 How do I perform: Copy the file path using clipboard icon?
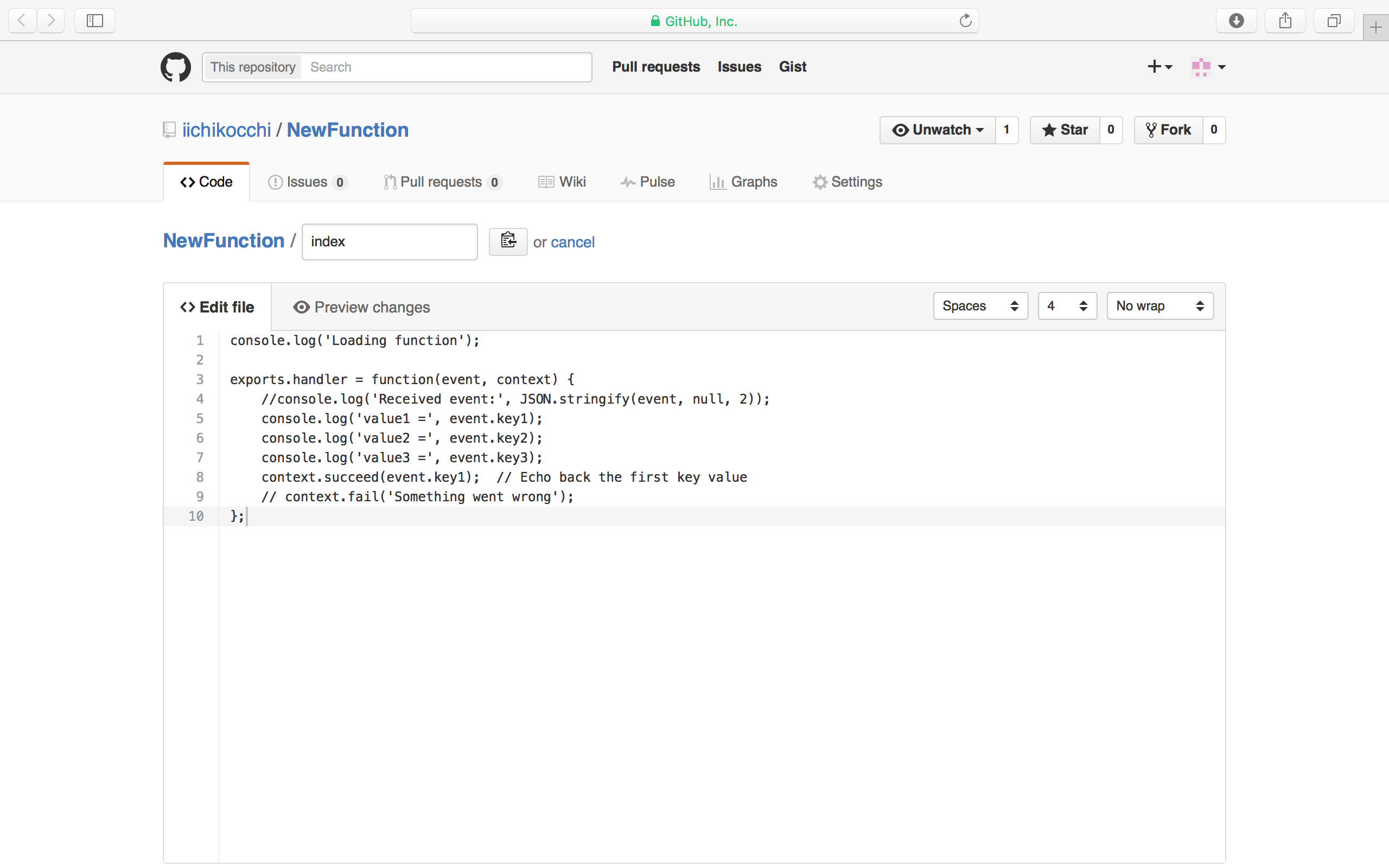507,241
